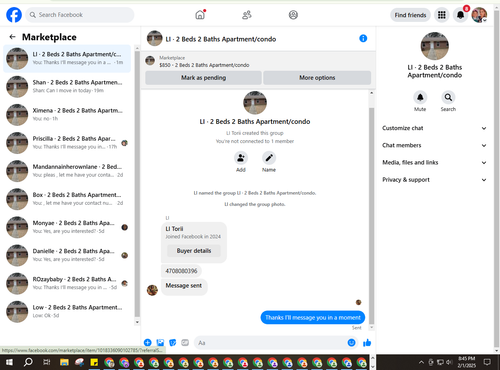Attach a photo file icon

point(160,343)
